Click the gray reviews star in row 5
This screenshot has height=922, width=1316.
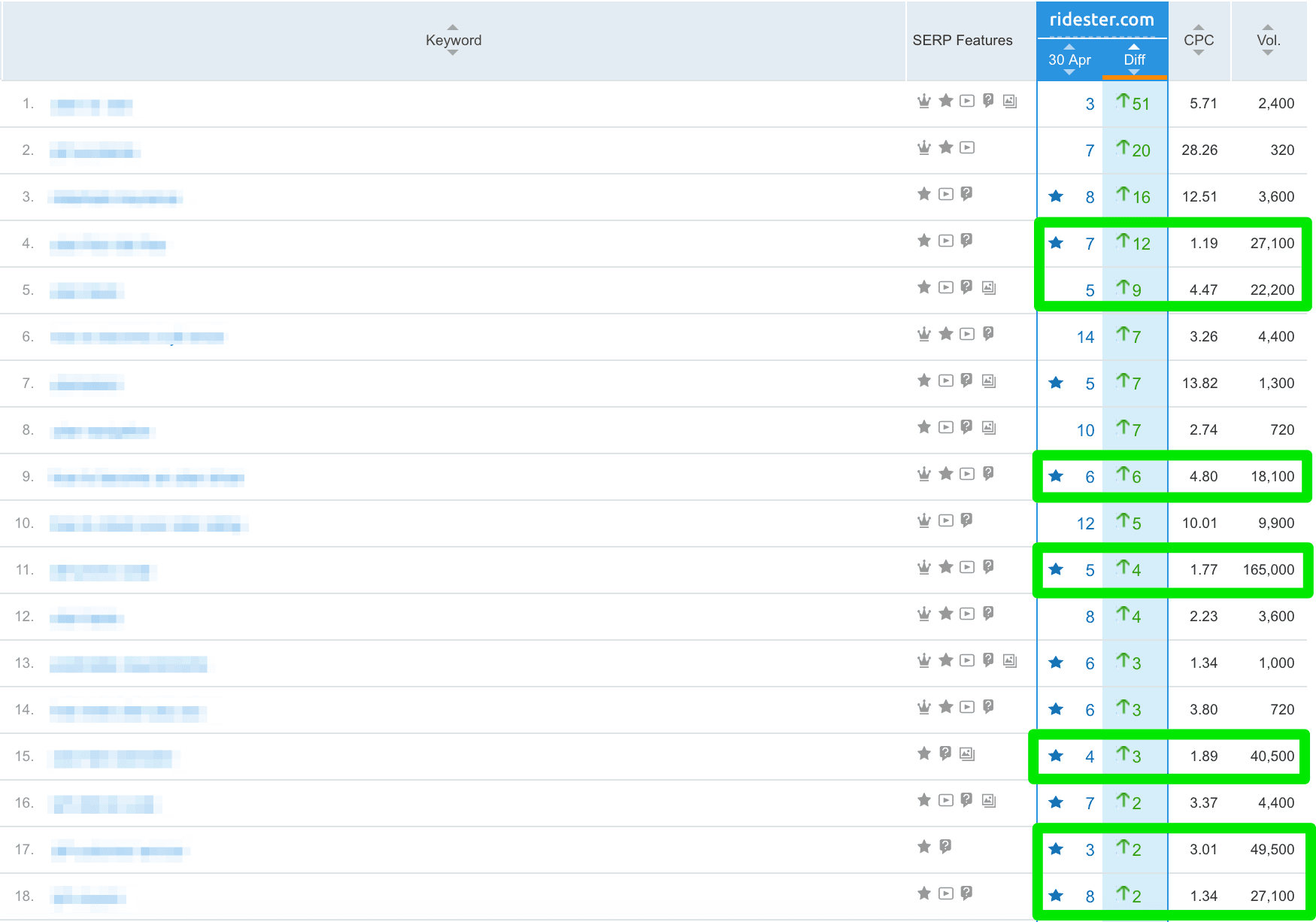[x=924, y=287]
